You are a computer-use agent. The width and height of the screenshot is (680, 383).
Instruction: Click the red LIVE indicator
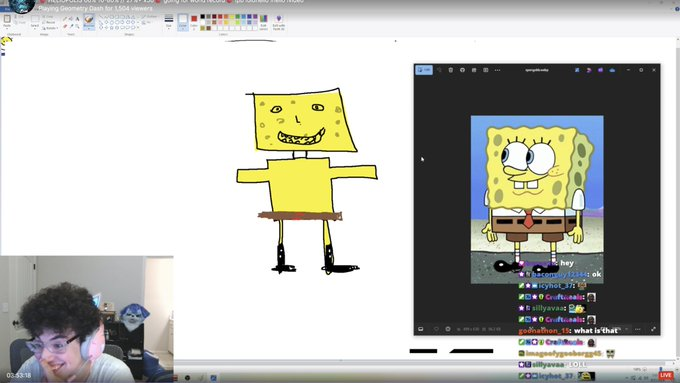pos(666,375)
